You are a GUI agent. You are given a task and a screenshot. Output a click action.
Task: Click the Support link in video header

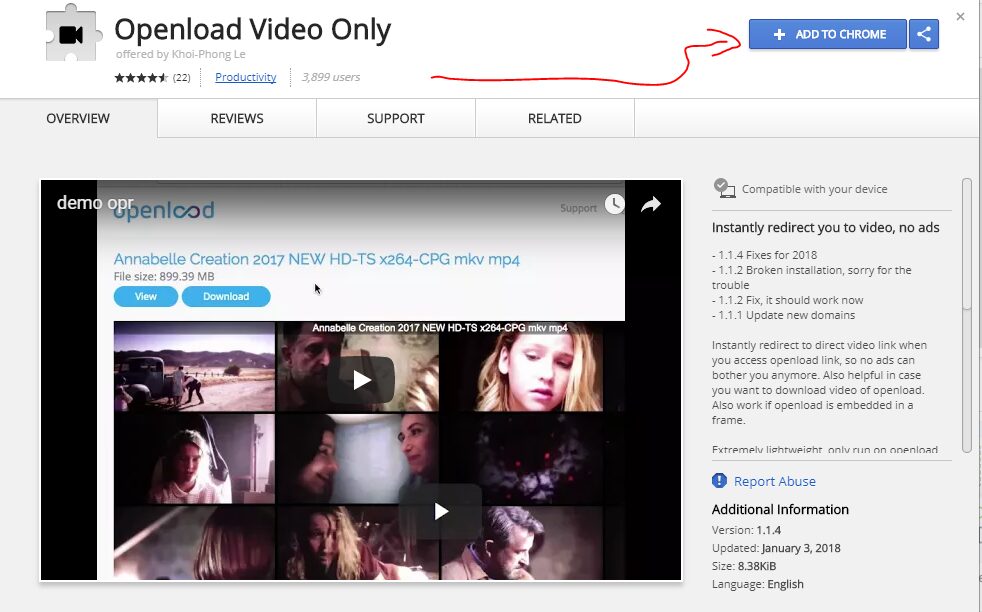pyautogui.click(x=578, y=208)
